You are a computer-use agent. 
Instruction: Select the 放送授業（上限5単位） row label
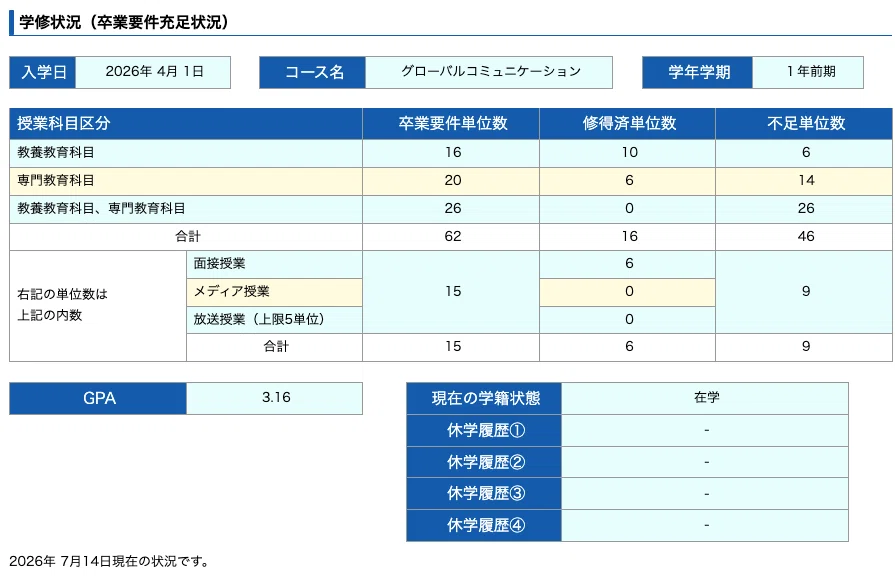tap(275, 320)
